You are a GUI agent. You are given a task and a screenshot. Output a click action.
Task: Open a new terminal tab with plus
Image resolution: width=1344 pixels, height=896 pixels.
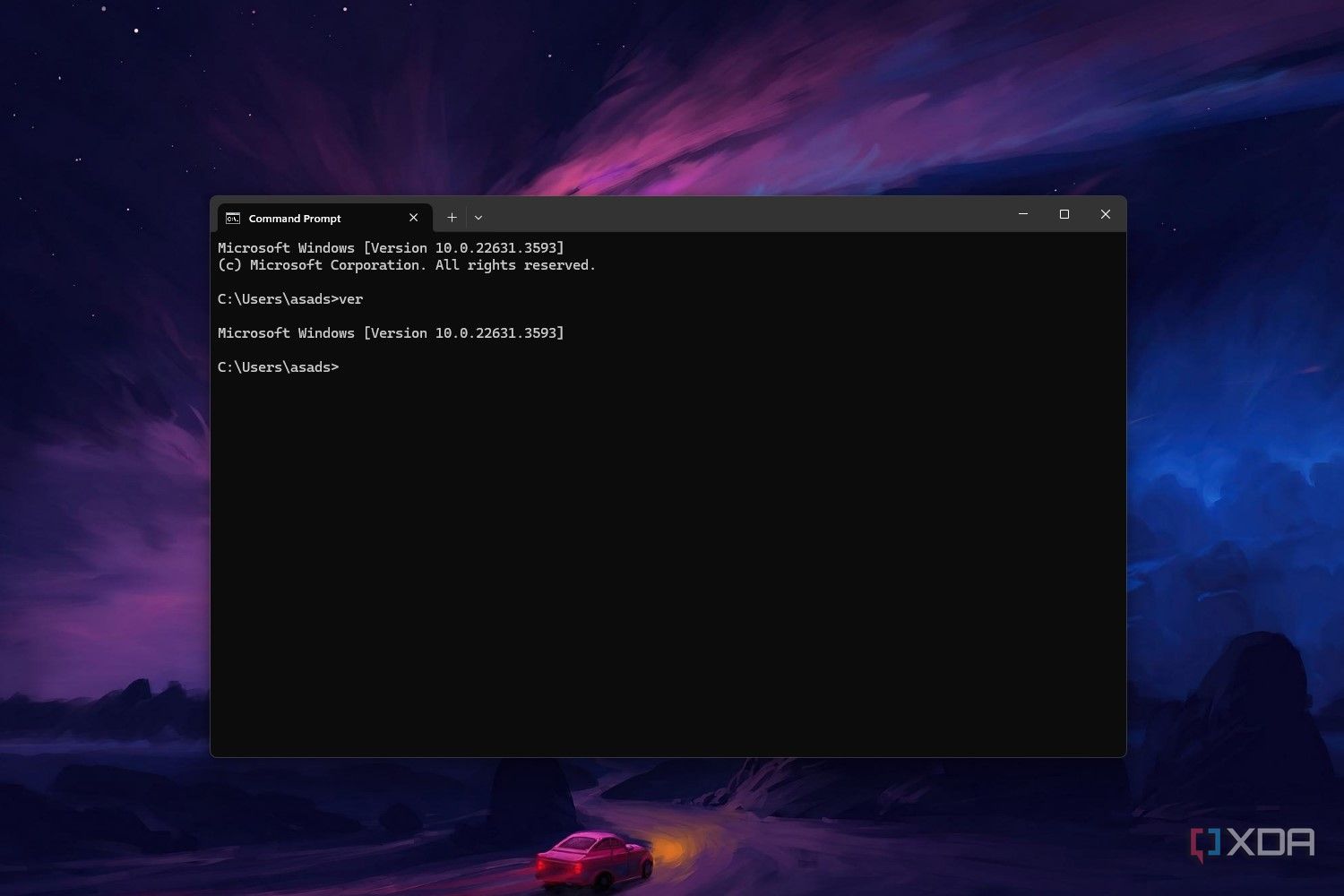452,218
